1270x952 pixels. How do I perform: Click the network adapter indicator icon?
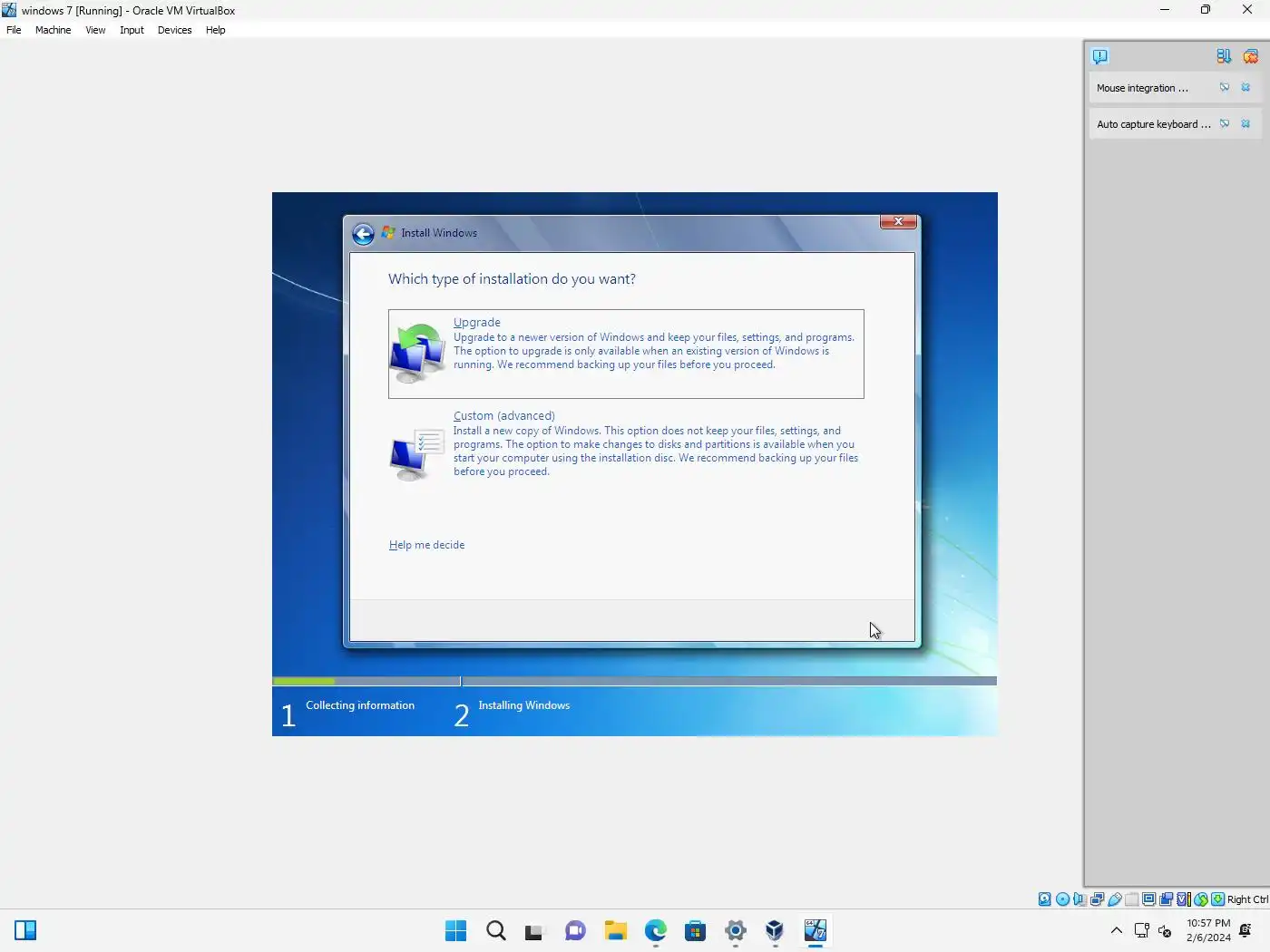pyautogui.click(x=1097, y=899)
